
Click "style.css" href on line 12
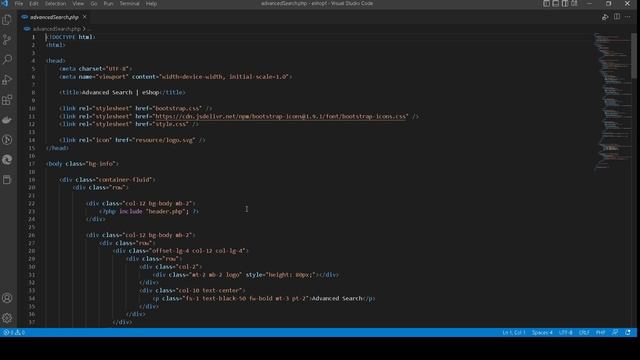[170, 124]
